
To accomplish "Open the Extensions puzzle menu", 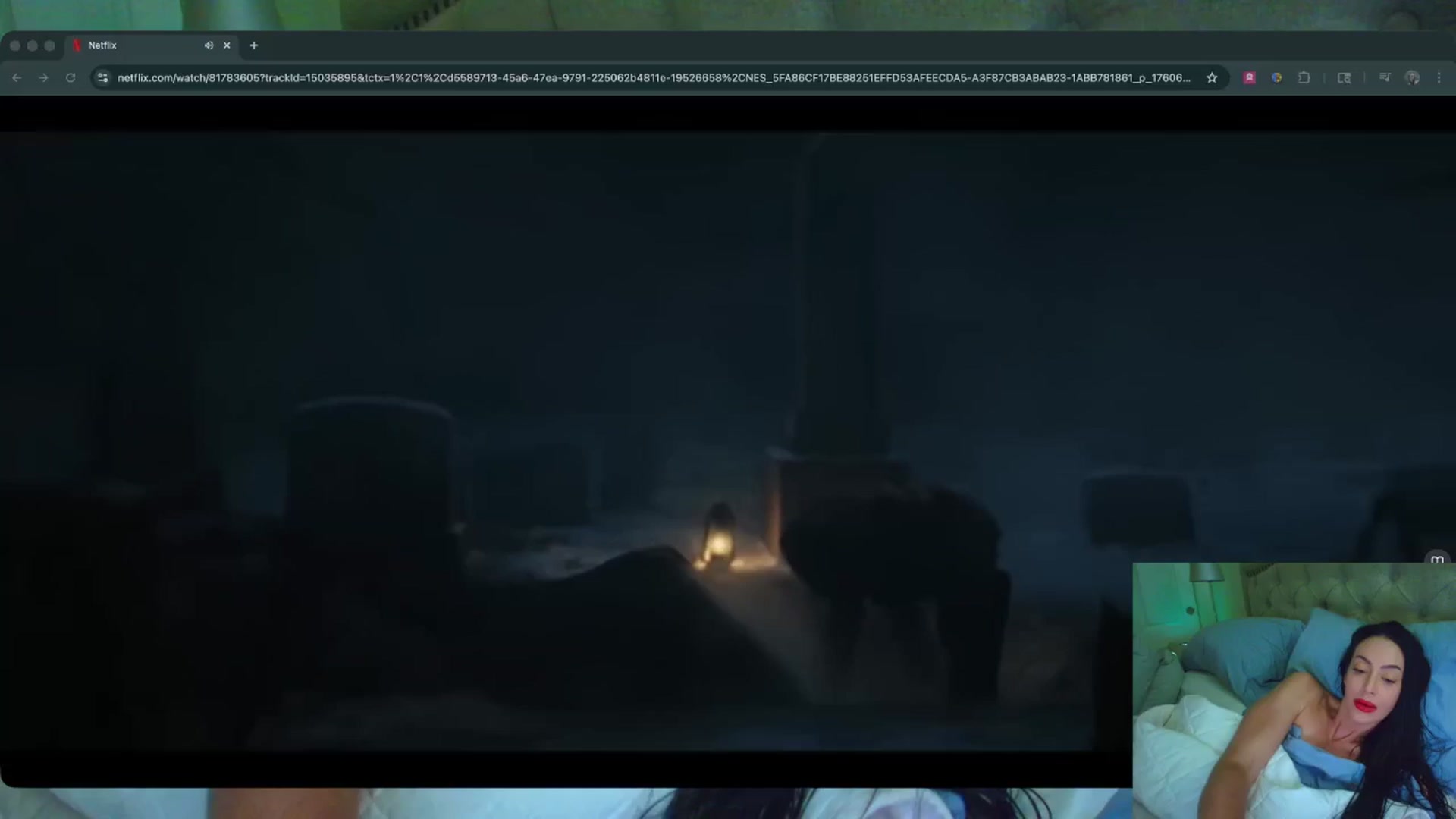I will pos(1304,77).
